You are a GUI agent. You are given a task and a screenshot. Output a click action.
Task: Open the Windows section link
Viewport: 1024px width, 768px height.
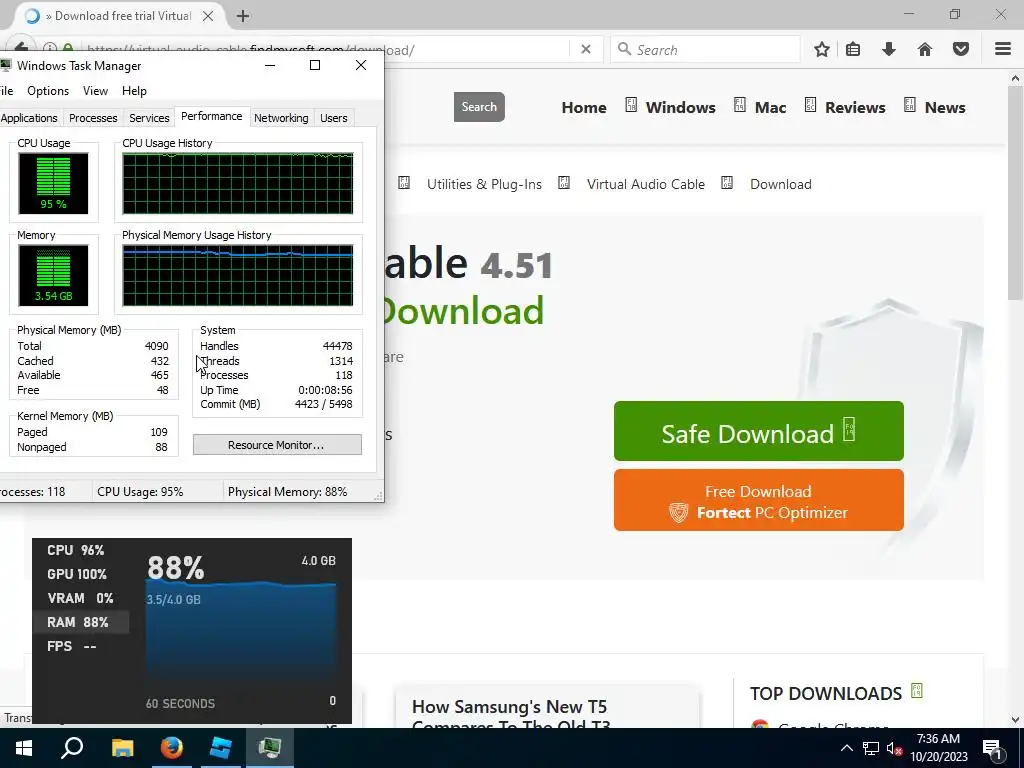[x=680, y=108]
